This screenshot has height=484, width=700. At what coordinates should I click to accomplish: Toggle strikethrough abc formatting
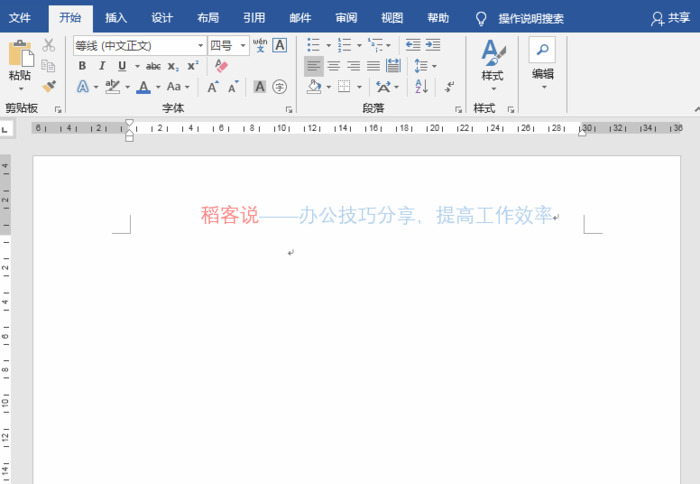point(153,67)
